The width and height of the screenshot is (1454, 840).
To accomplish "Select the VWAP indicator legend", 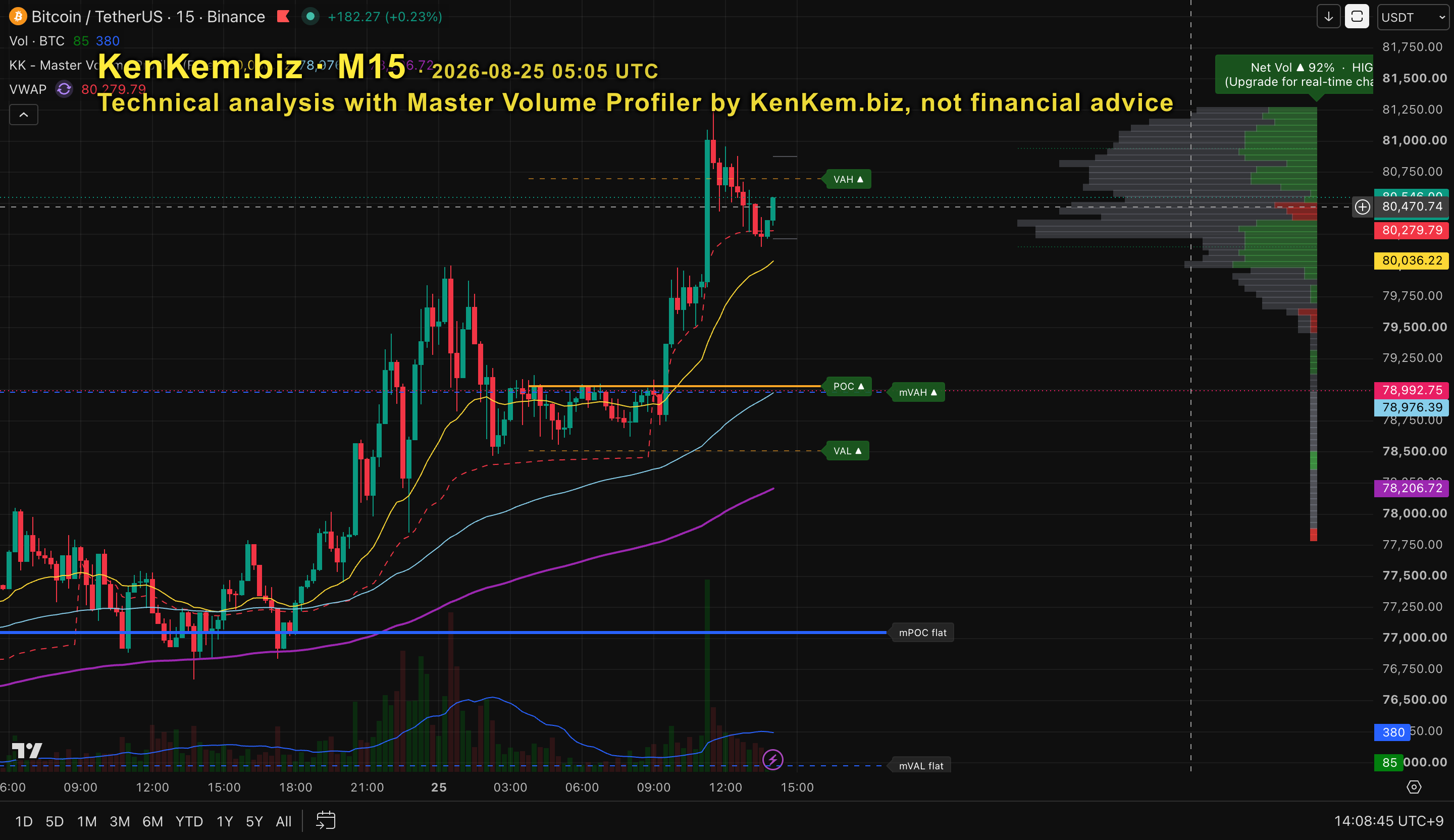I will point(28,89).
